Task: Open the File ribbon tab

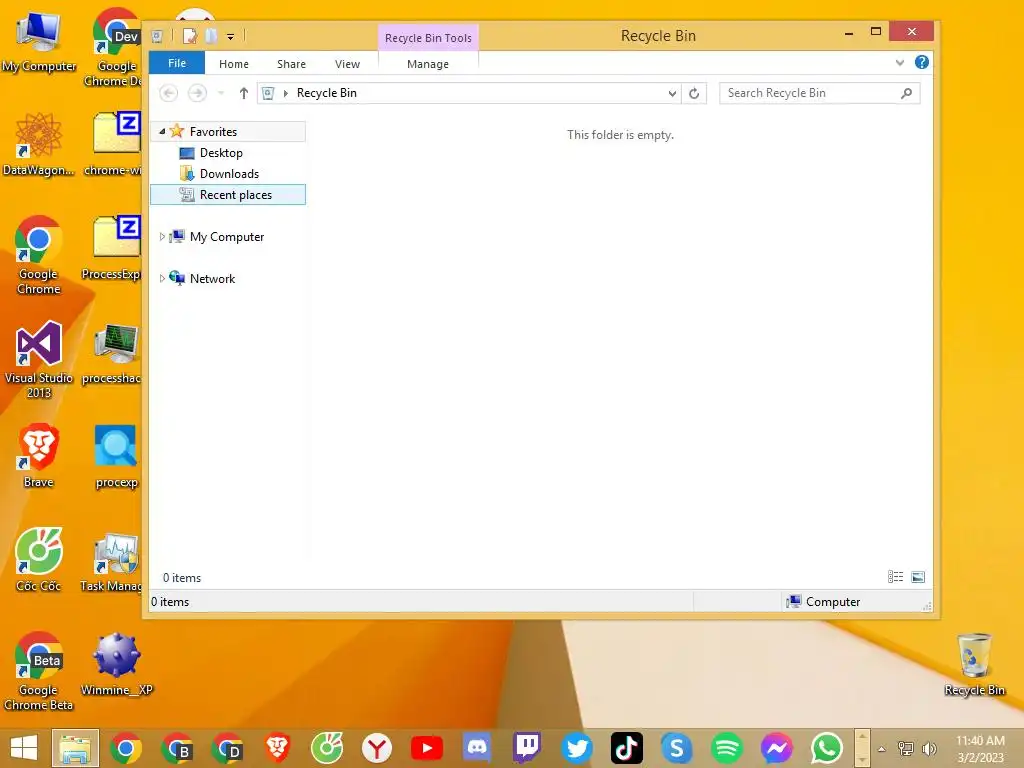Action: [177, 63]
